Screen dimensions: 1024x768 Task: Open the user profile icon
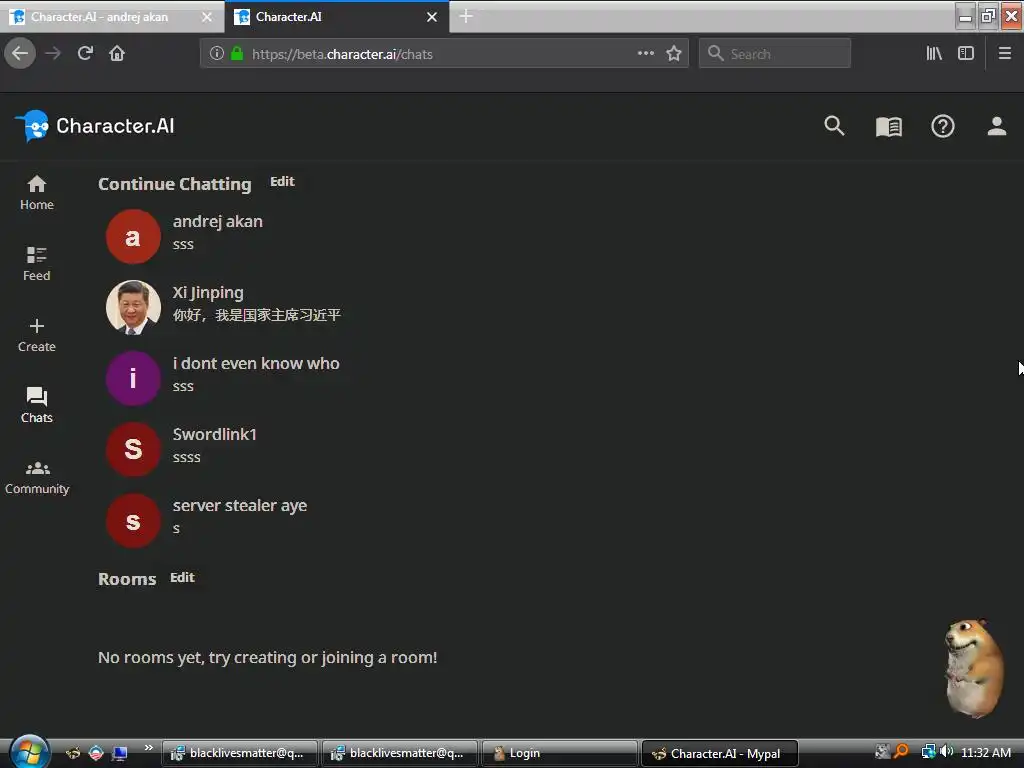(997, 126)
